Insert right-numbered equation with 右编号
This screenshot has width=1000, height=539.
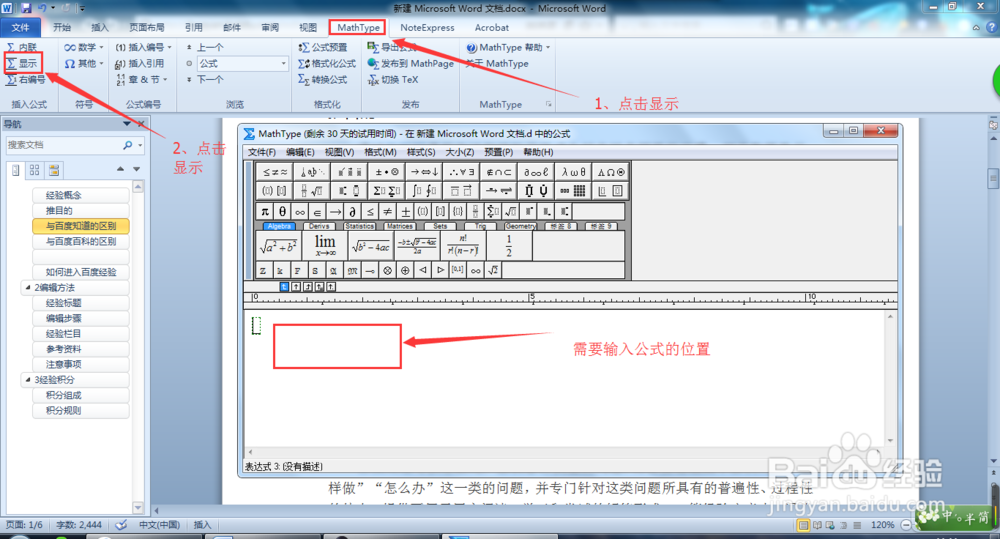pos(26,79)
